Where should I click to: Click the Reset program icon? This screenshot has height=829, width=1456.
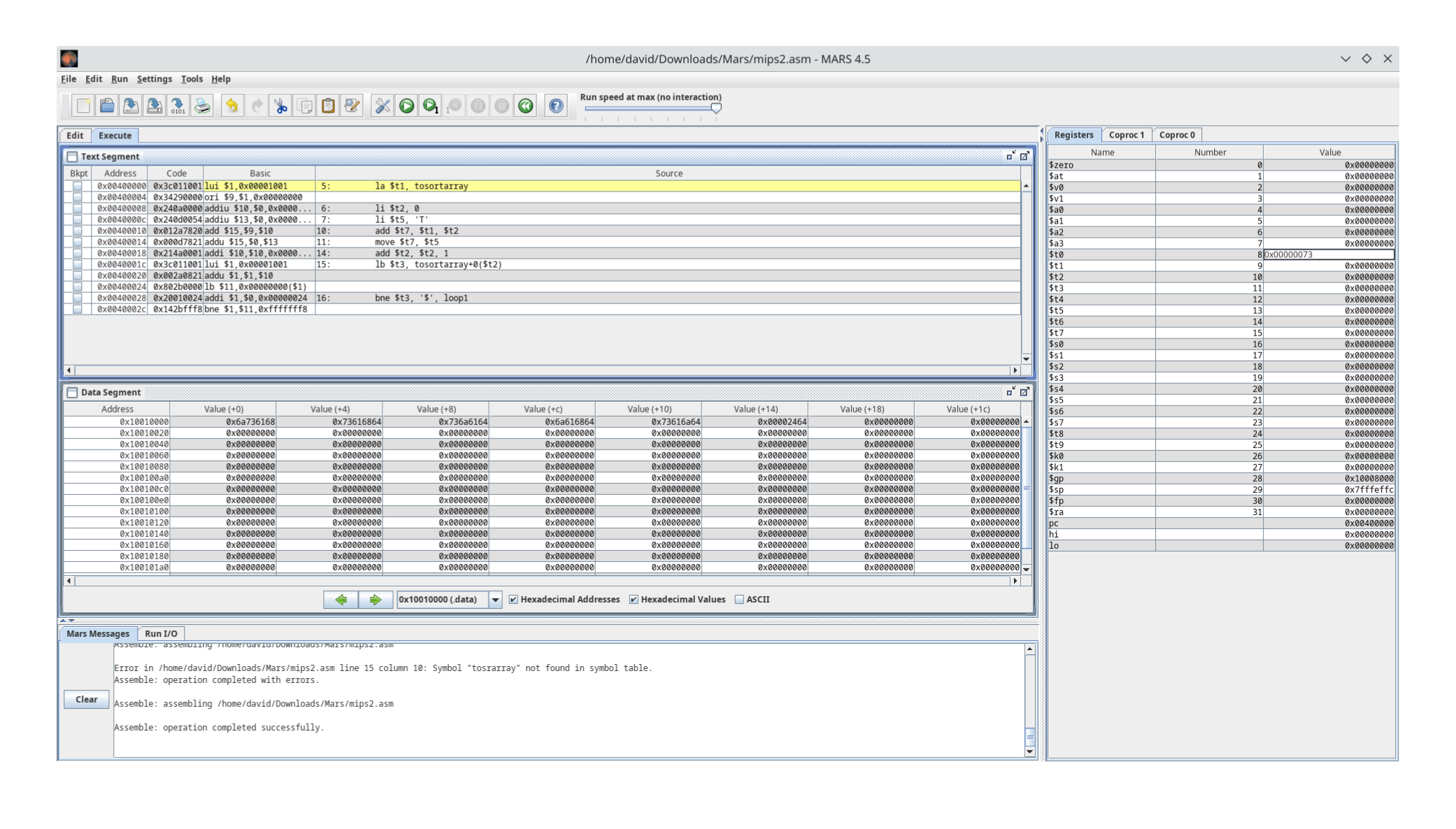point(526,107)
